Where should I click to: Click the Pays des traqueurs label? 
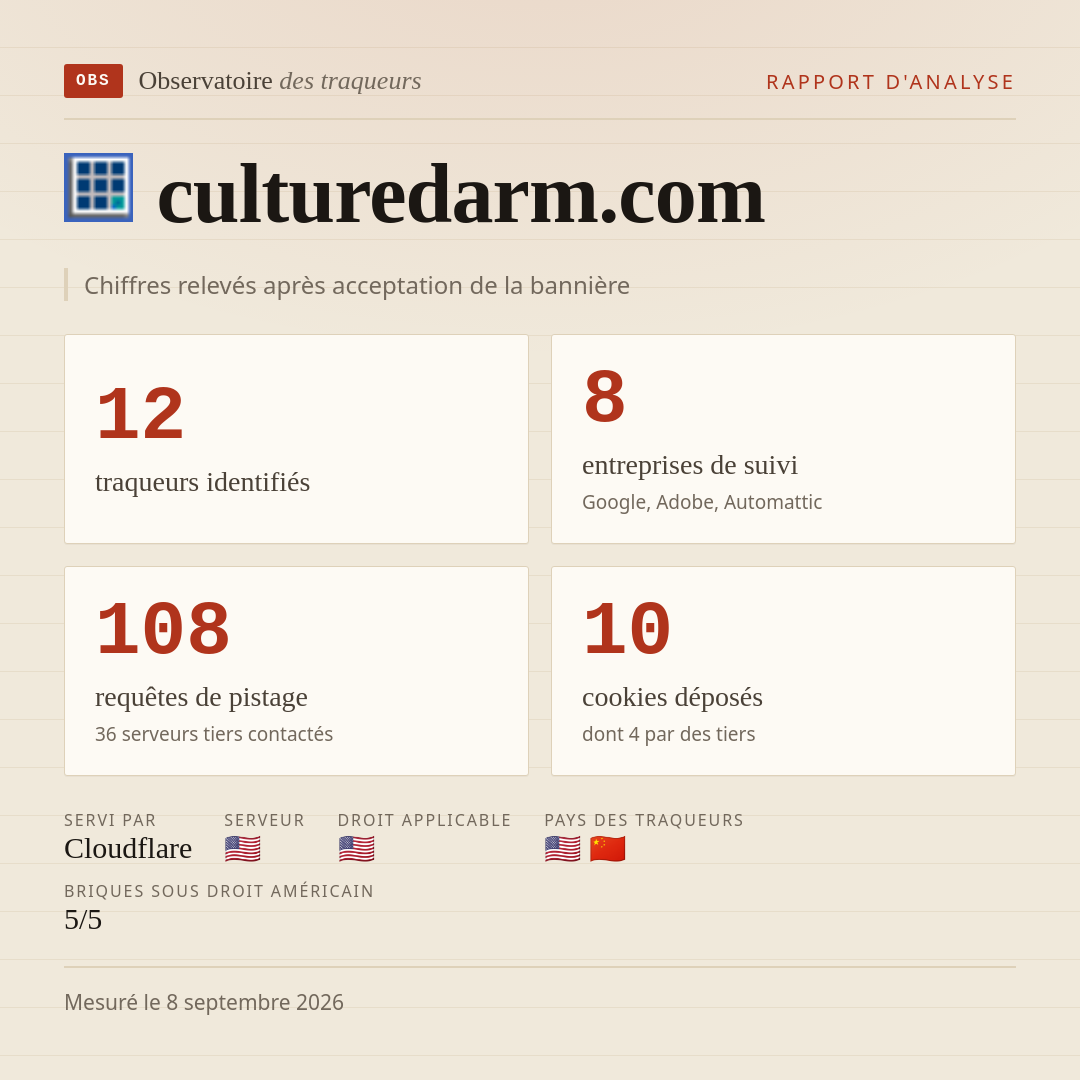click(644, 820)
